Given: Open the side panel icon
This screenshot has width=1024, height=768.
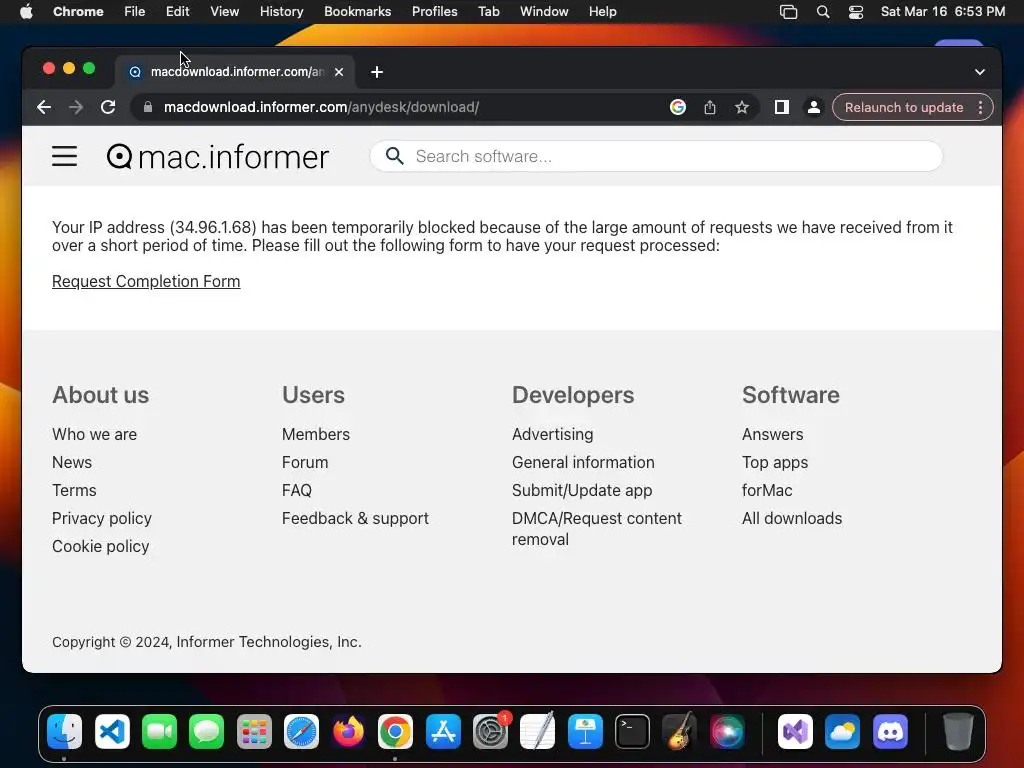Looking at the screenshot, I should click(782, 107).
